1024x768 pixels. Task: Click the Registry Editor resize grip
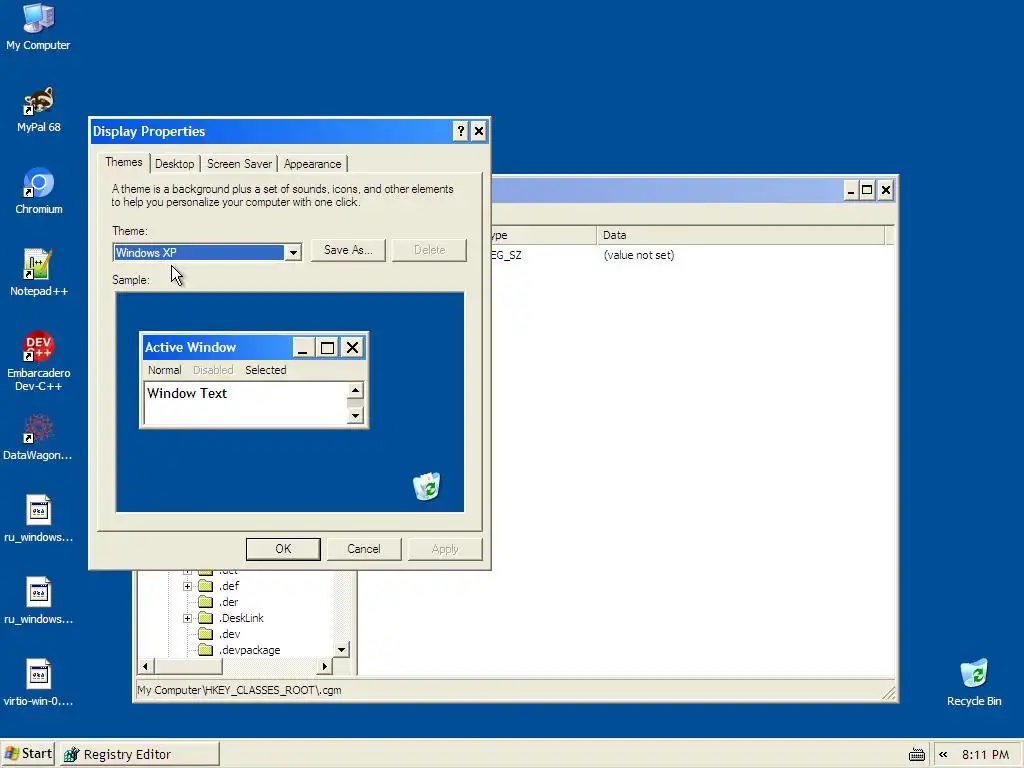889,693
